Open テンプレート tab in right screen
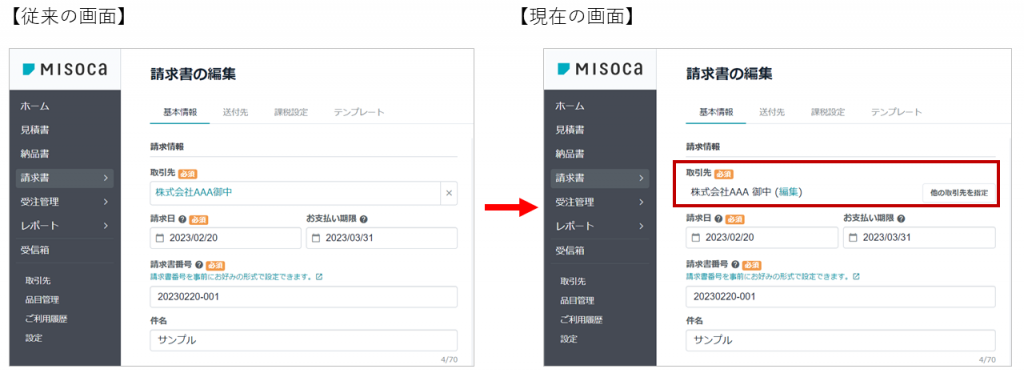 click(896, 112)
